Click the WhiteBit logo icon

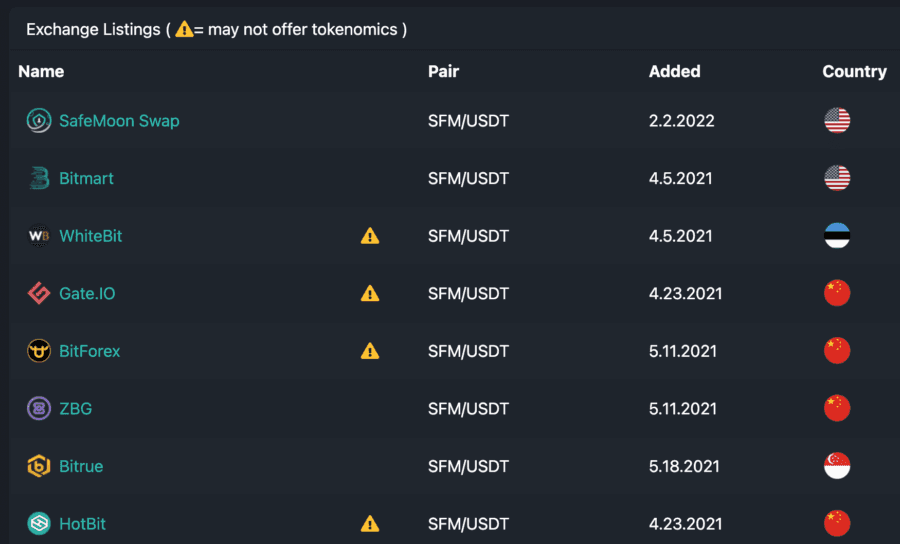pyautogui.click(x=39, y=236)
